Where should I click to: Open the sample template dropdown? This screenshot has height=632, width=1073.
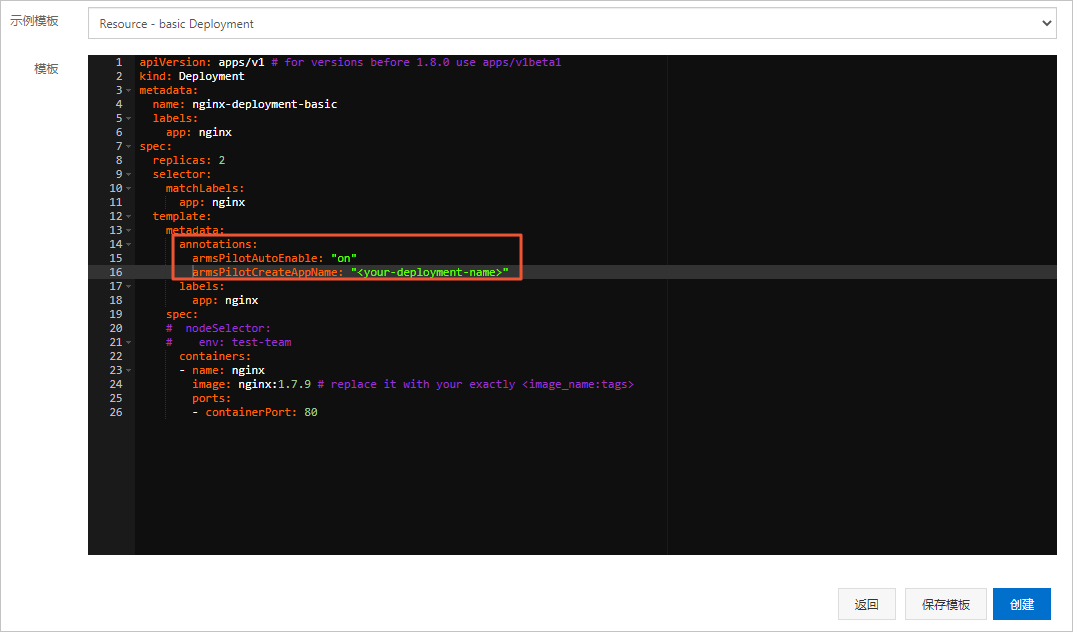coord(571,23)
